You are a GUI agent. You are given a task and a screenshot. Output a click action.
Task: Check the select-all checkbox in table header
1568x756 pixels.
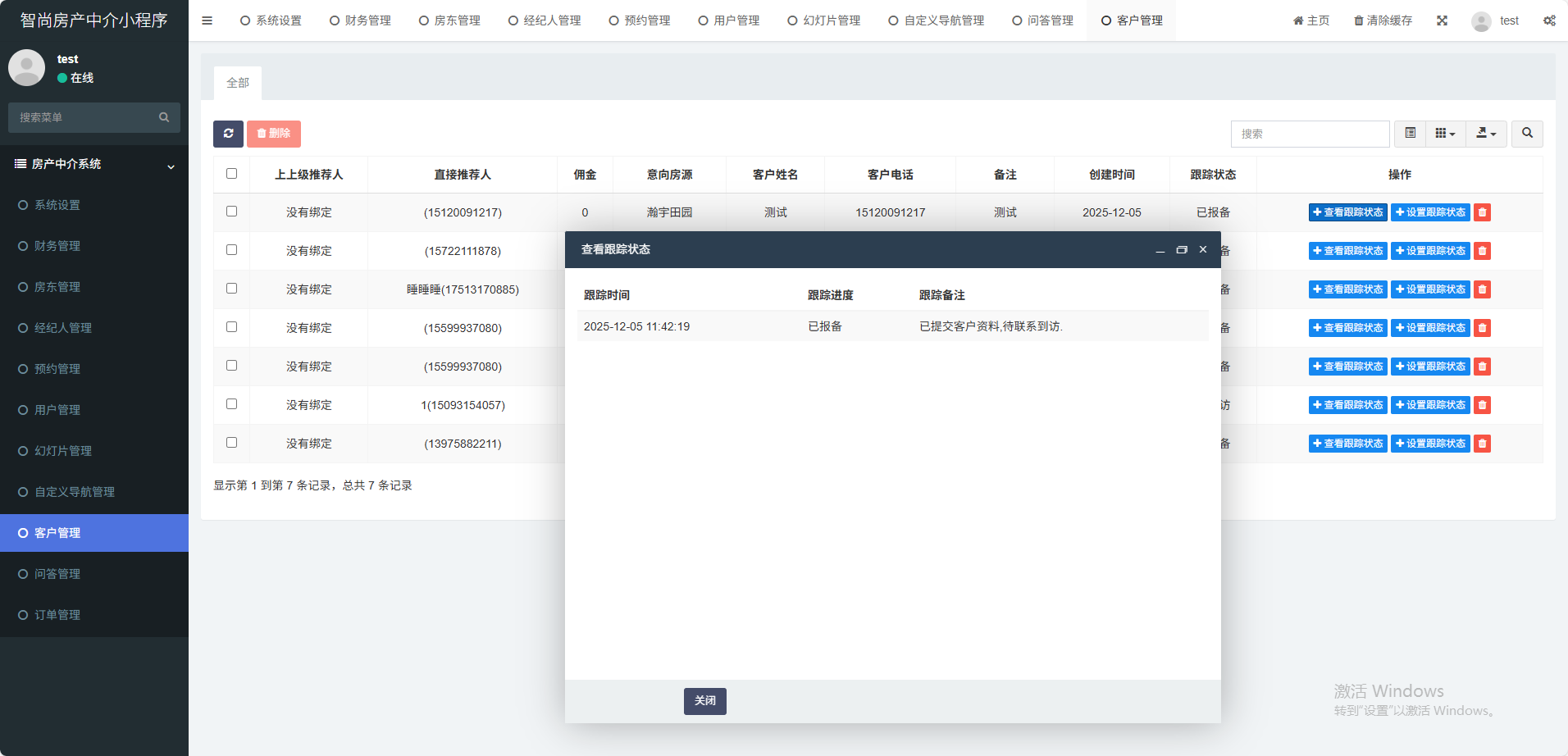[x=231, y=174]
